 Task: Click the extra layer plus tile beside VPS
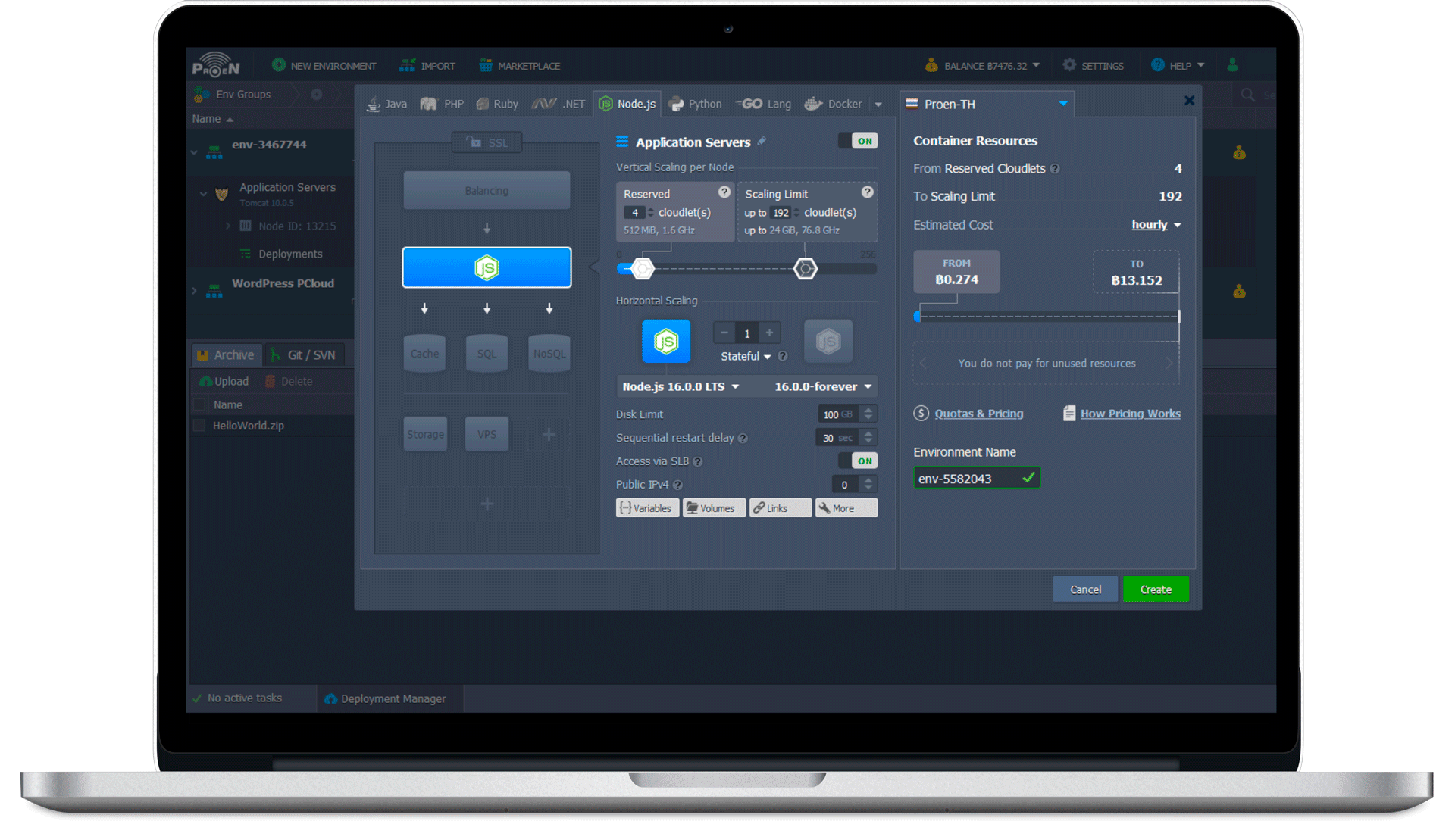pos(549,434)
